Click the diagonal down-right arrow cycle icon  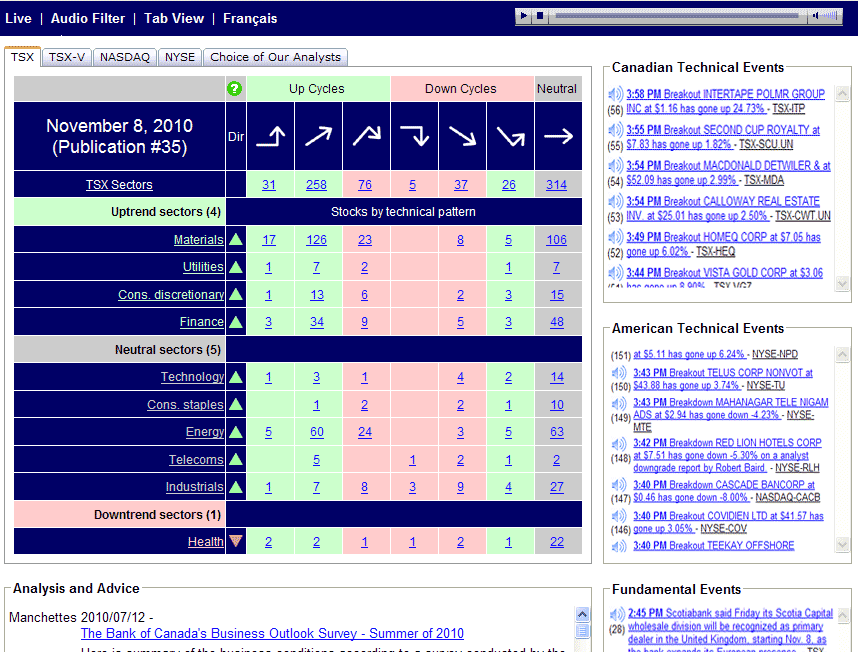[x=462, y=136]
